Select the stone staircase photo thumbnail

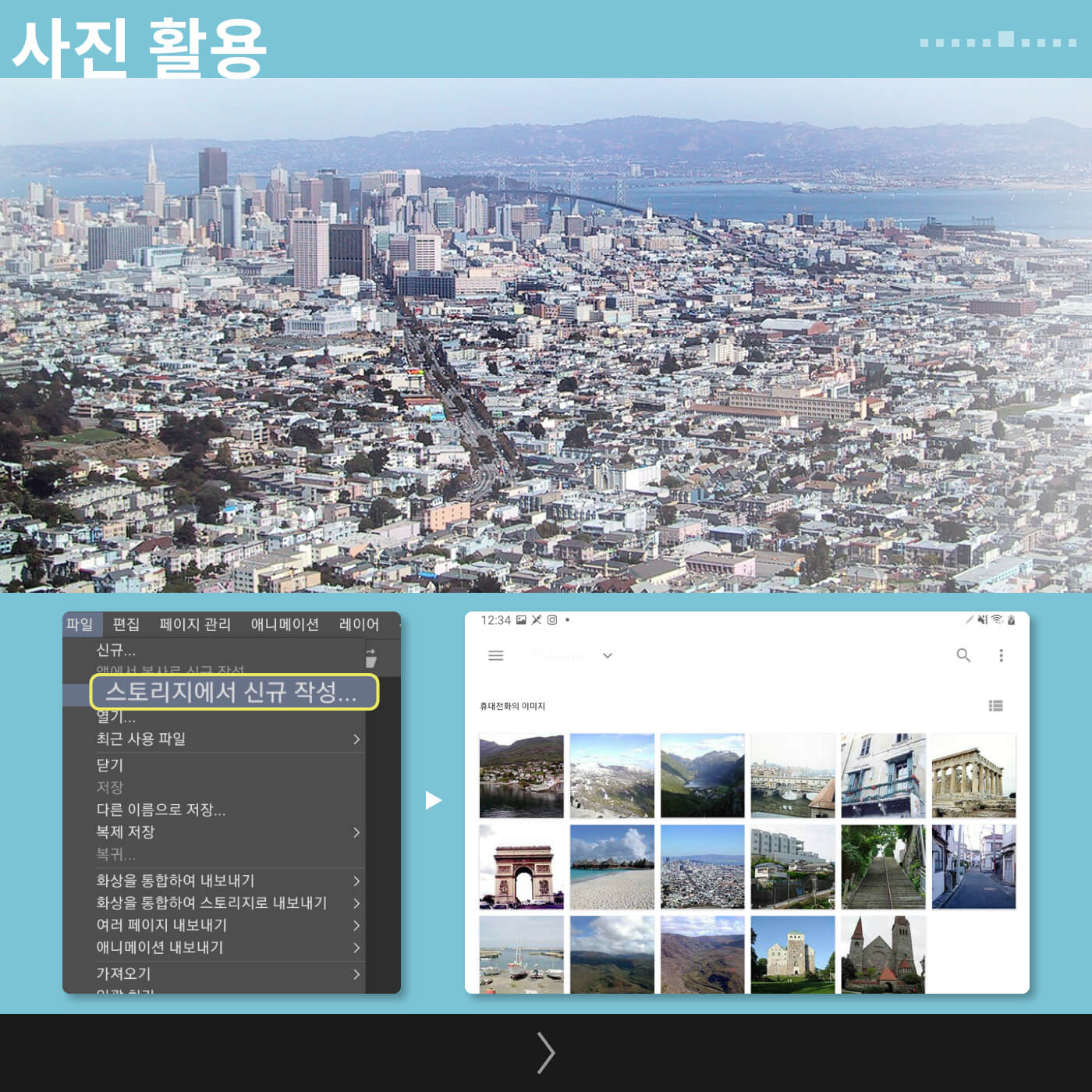tap(883, 867)
